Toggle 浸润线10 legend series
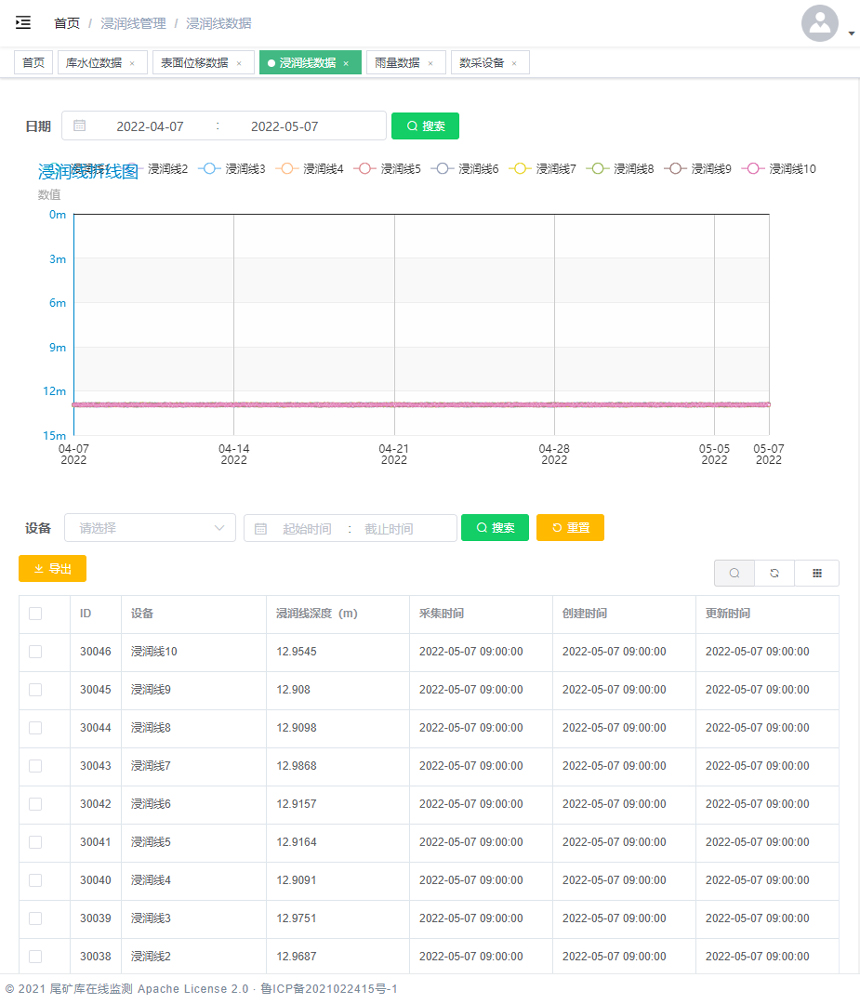 coord(779,169)
